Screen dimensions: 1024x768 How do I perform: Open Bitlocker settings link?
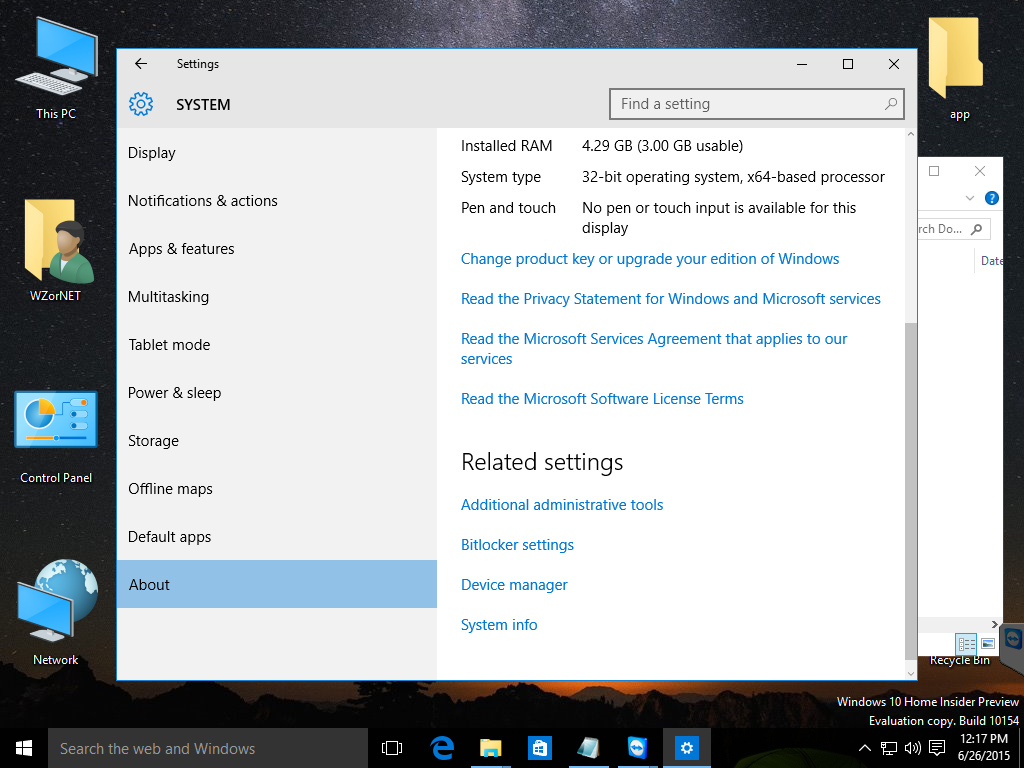pyautogui.click(x=517, y=545)
